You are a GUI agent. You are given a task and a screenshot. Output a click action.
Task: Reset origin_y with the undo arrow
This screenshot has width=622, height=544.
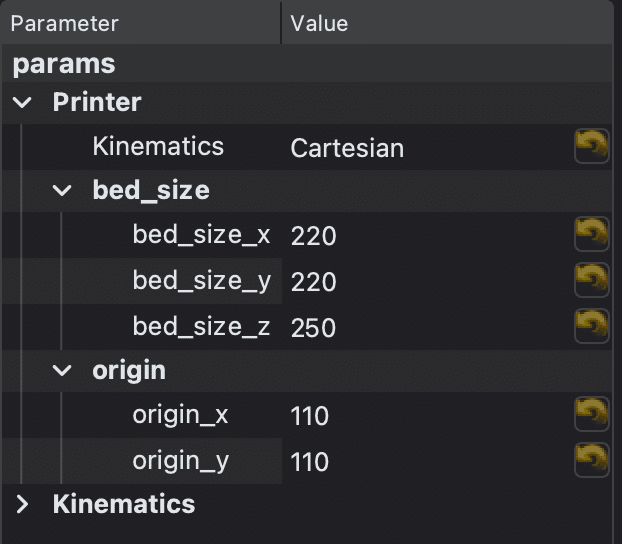tap(591, 460)
